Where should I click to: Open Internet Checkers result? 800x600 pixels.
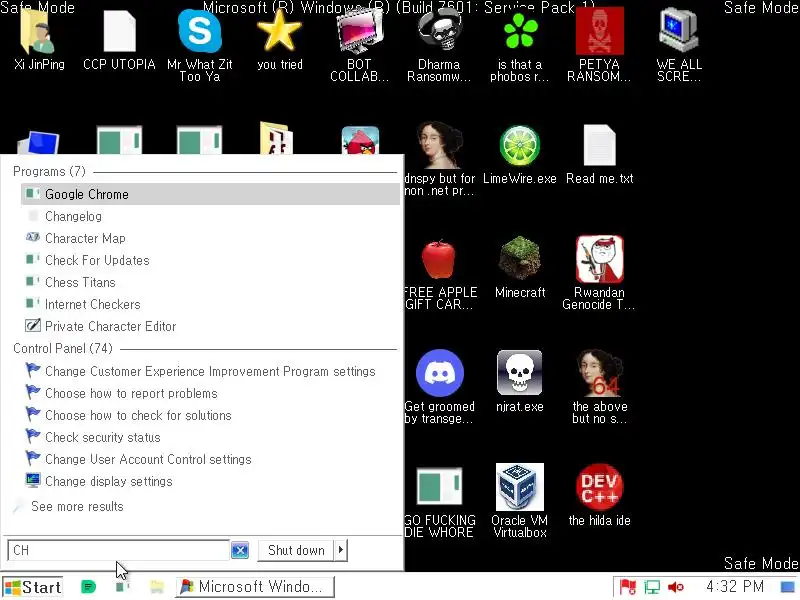[210, 304]
